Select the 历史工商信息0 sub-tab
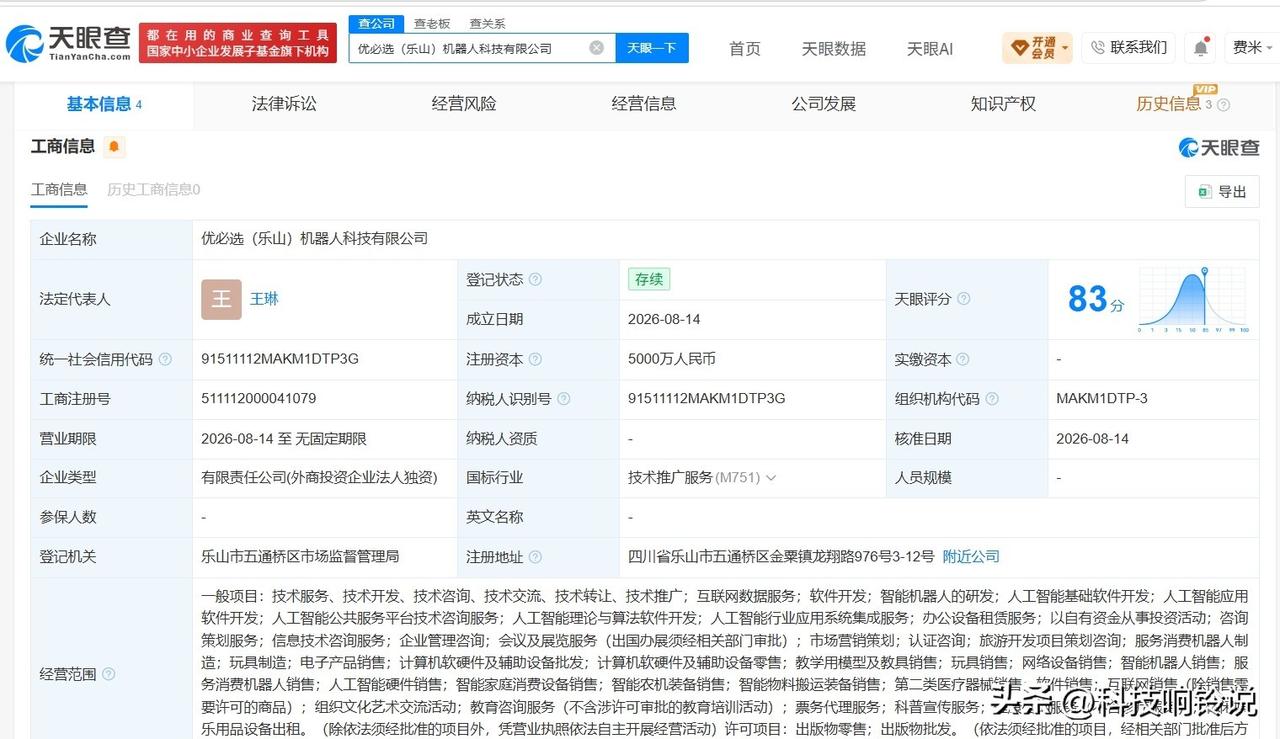The width and height of the screenshot is (1280, 739). click(153, 189)
